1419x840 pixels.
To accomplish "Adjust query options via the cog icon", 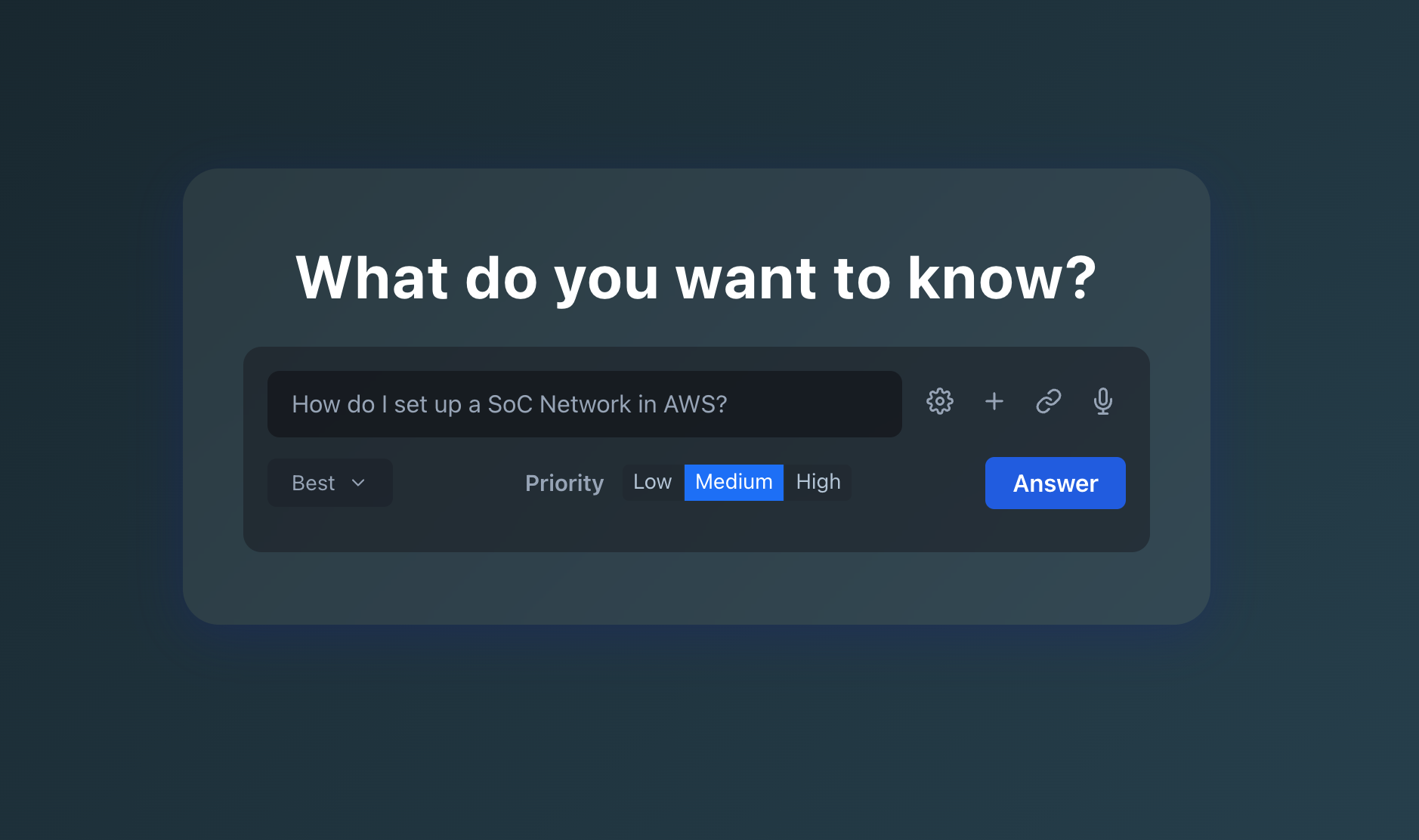I will (x=939, y=401).
